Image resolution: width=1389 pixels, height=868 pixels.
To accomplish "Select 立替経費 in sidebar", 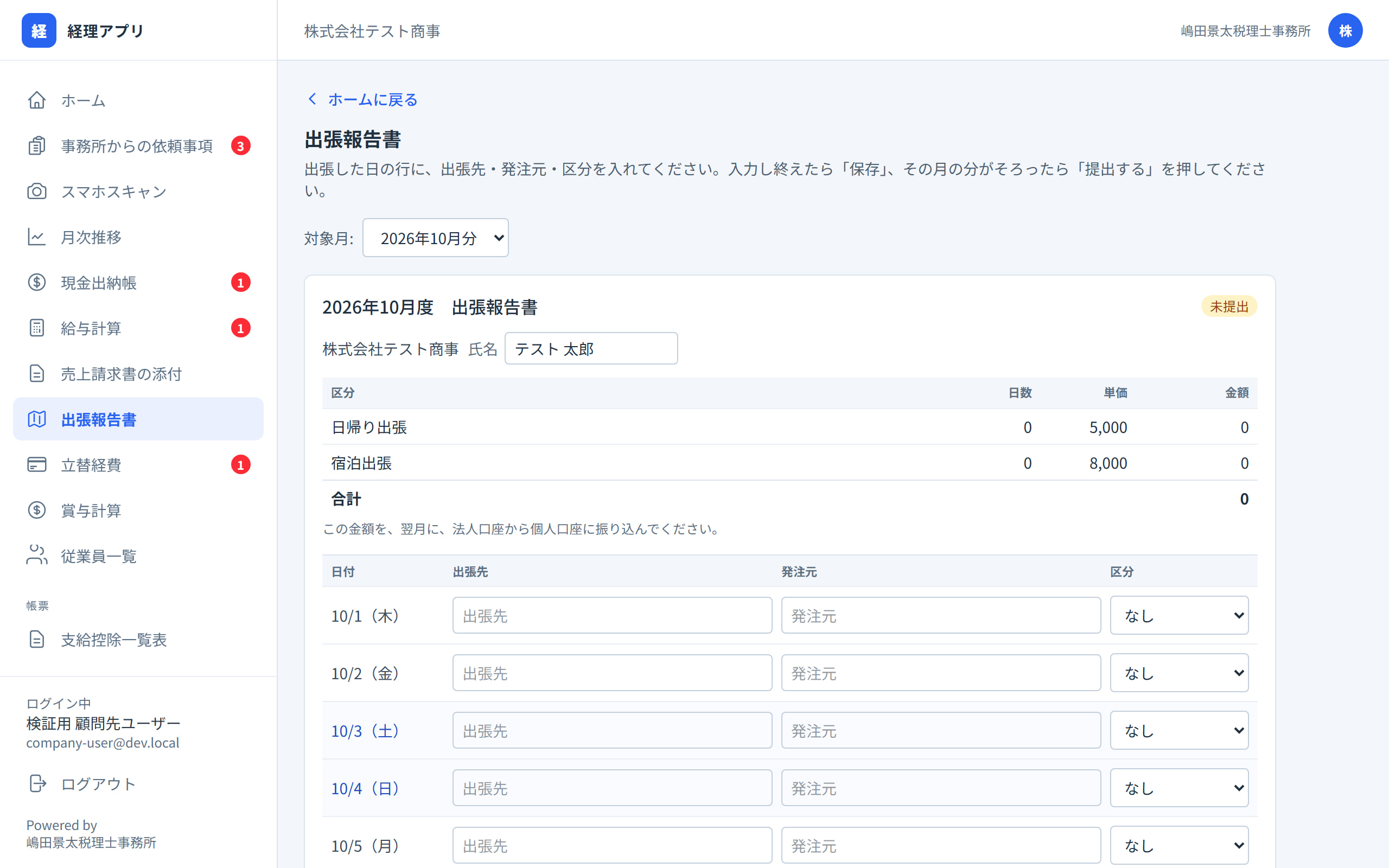I will coord(138,464).
